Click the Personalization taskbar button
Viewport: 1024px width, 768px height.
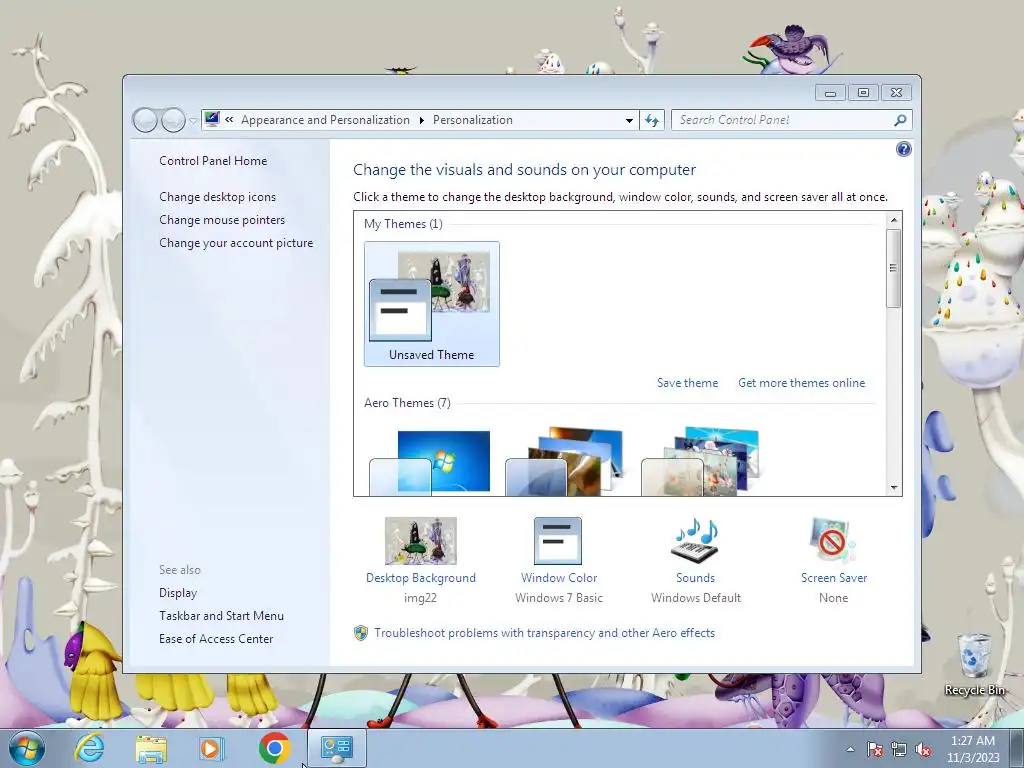(337, 748)
